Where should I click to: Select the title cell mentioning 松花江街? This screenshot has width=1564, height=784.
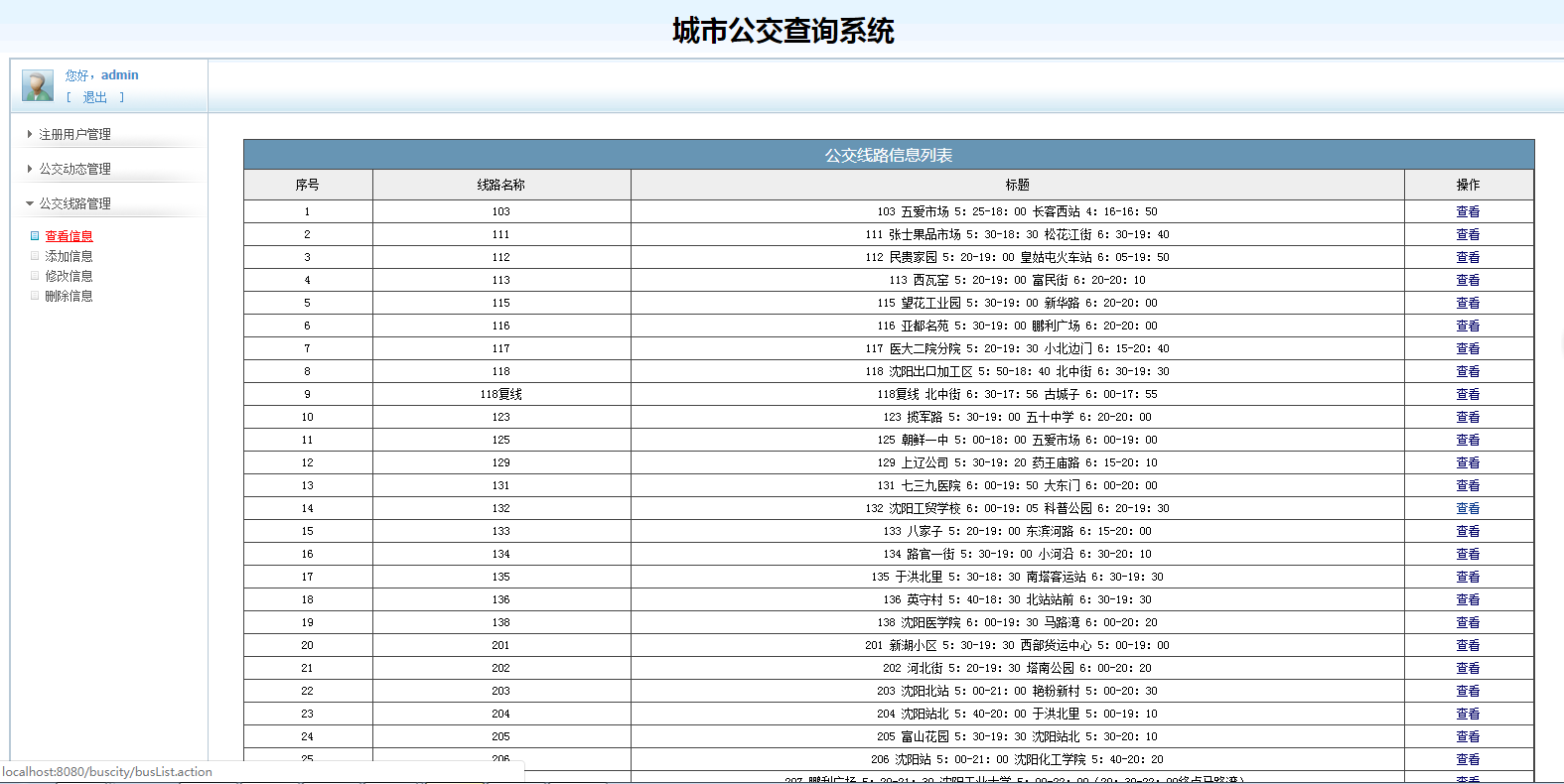tap(1018, 234)
